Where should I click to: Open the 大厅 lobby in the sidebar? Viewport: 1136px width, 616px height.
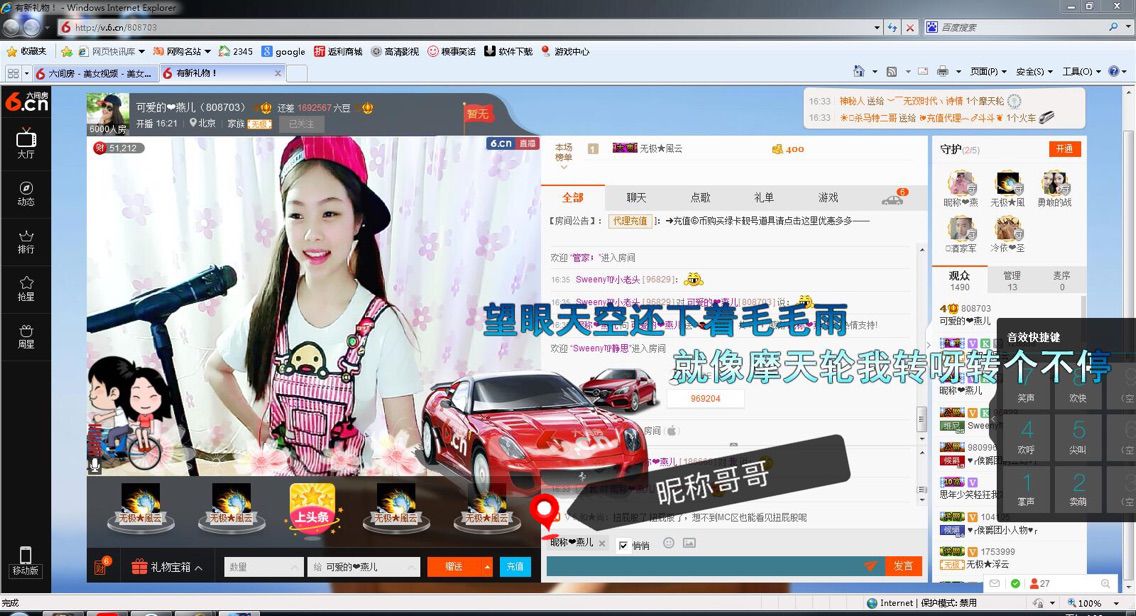(26, 143)
